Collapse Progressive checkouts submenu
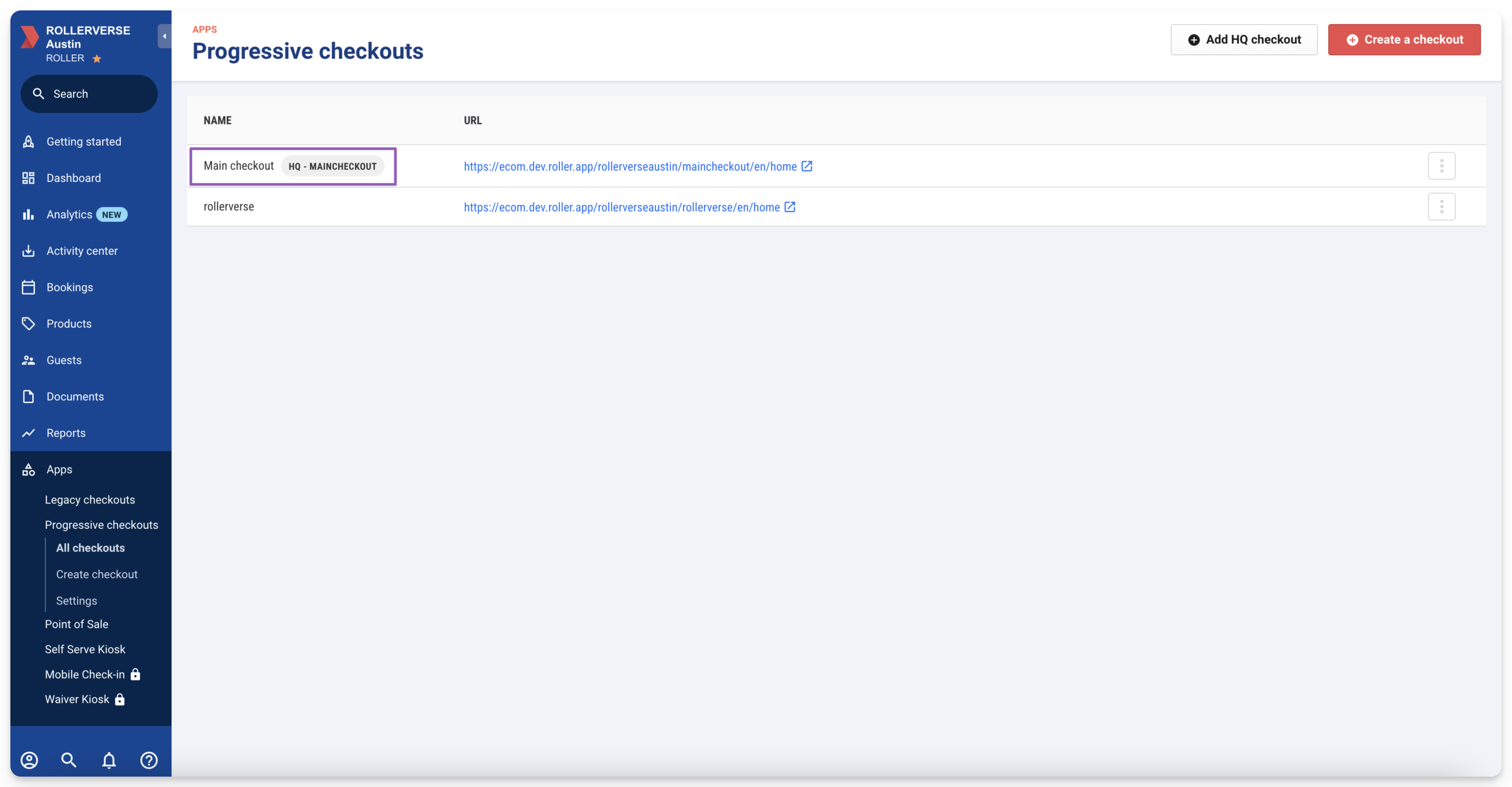This screenshot has height=787, width=1512. click(x=102, y=525)
